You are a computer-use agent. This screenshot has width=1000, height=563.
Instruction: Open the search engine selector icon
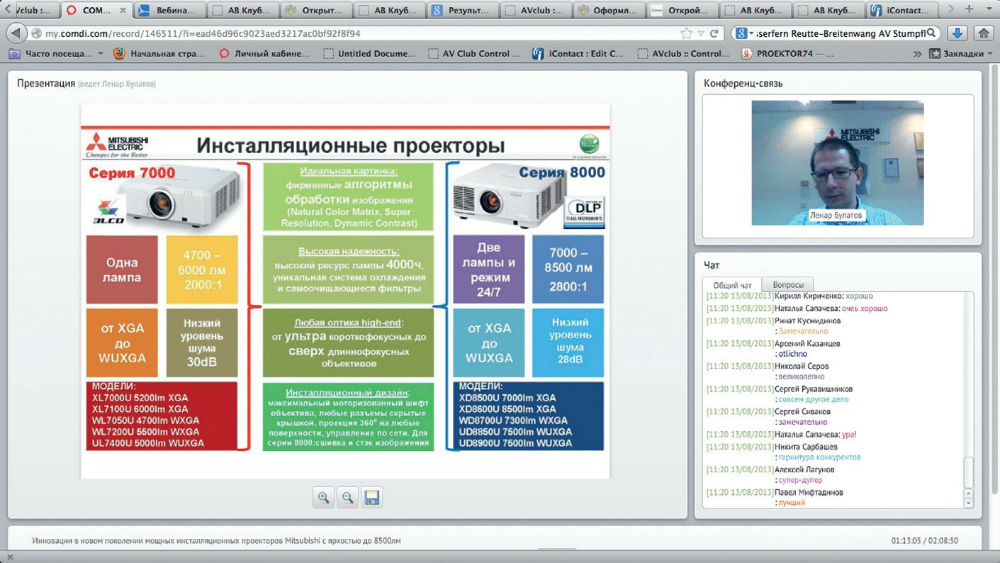pyautogui.click(x=742, y=33)
